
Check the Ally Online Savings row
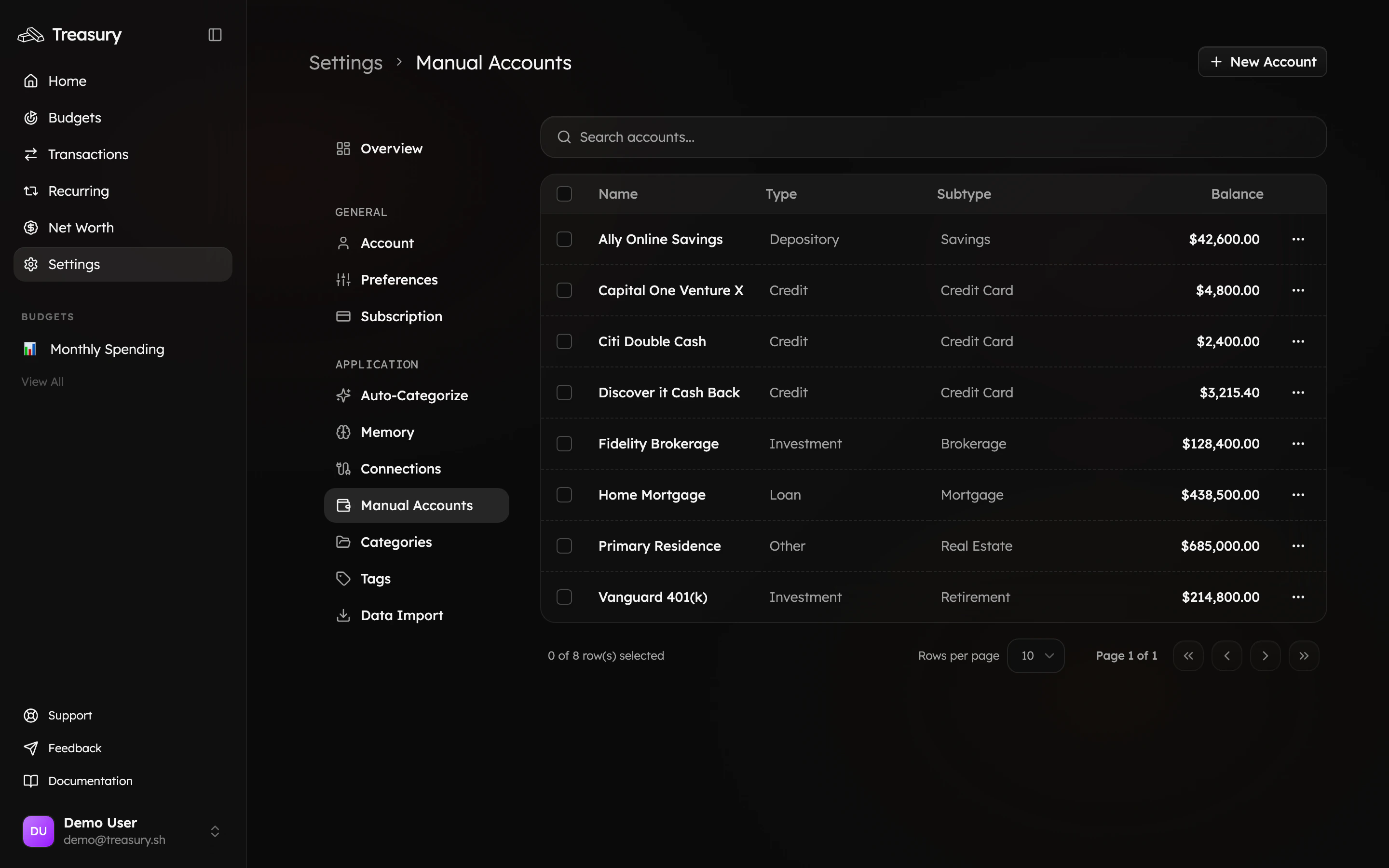(564, 239)
